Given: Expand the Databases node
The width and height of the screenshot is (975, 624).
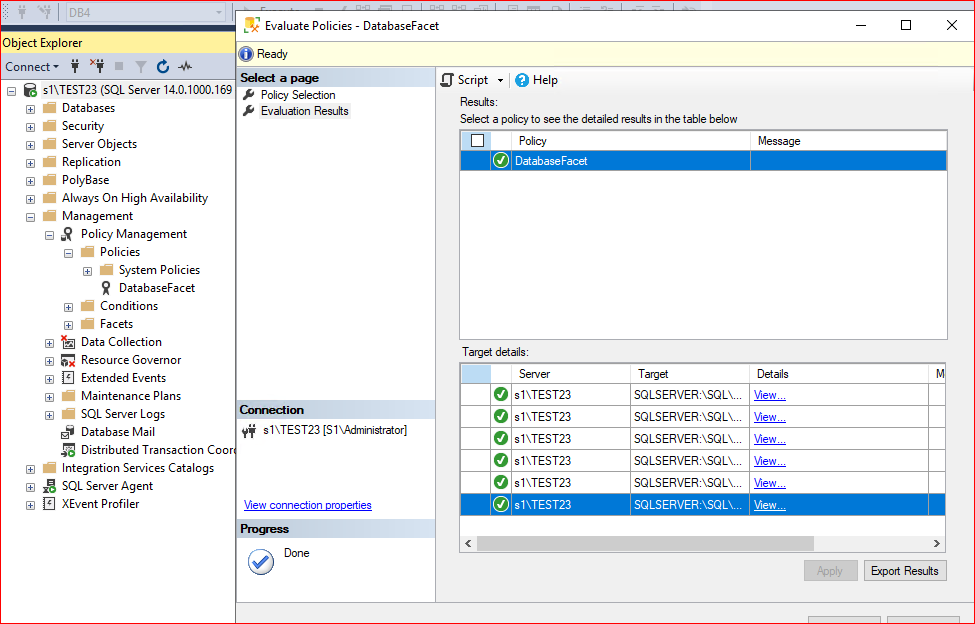Looking at the screenshot, I should (30, 109).
